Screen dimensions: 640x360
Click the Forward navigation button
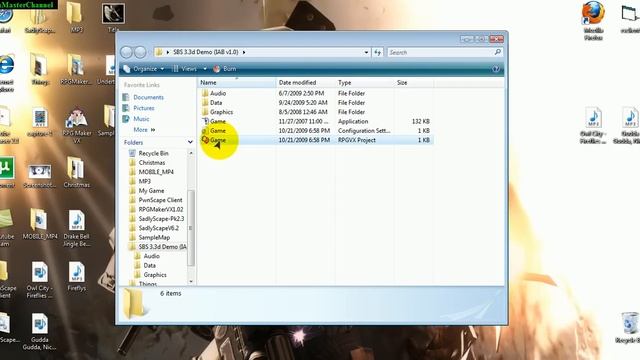click(140, 52)
